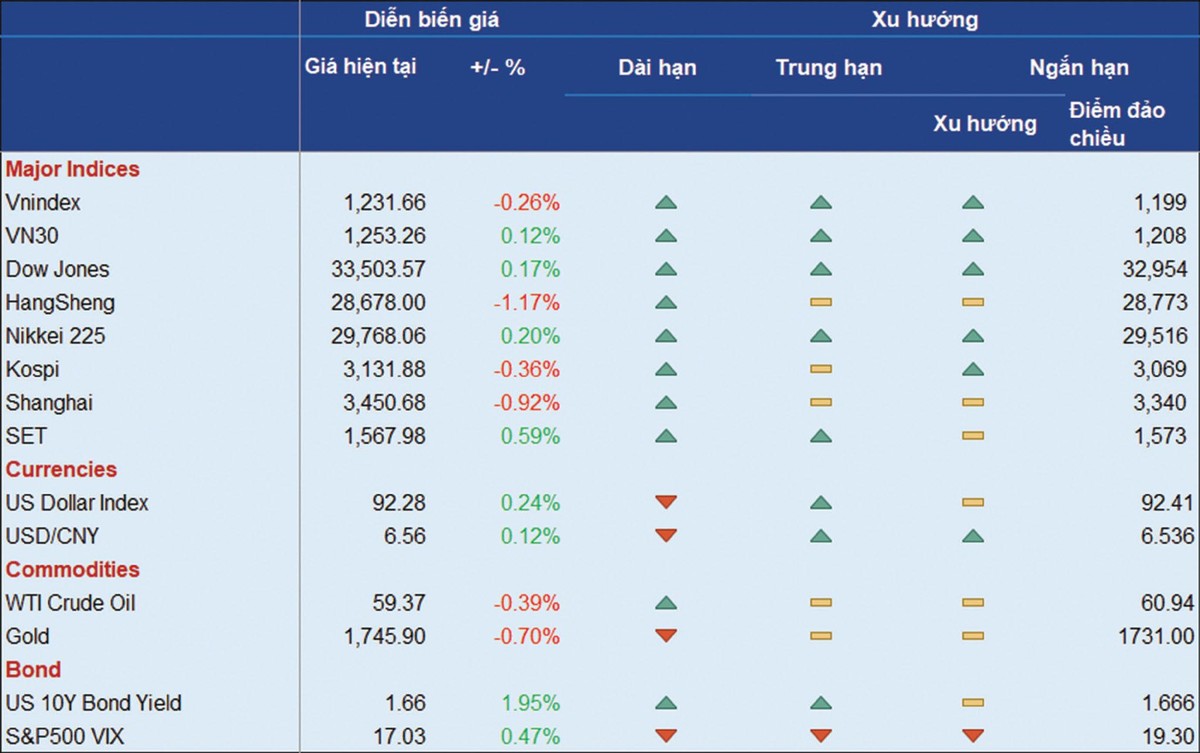Click WTI Crude Oil medium-term yellow icon
Viewport: 1200px width, 753px height.
point(821,603)
